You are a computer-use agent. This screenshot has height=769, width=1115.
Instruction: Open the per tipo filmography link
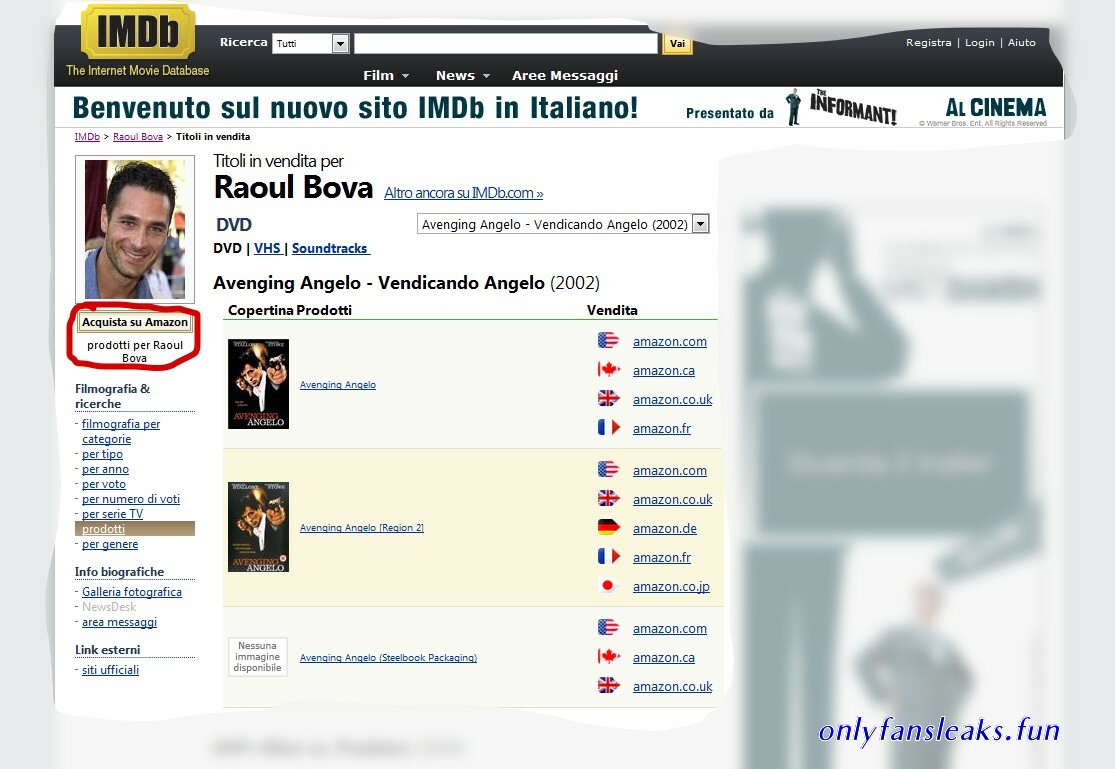pyautogui.click(x=102, y=454)
